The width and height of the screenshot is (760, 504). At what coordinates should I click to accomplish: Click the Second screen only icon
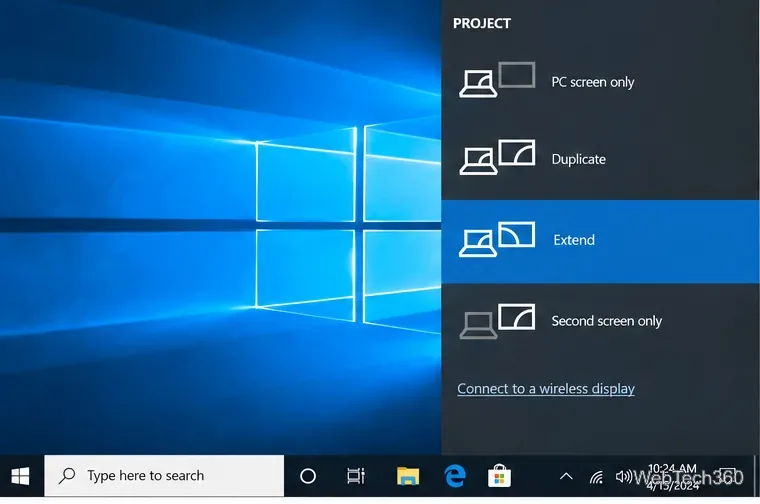coord(497,321)
